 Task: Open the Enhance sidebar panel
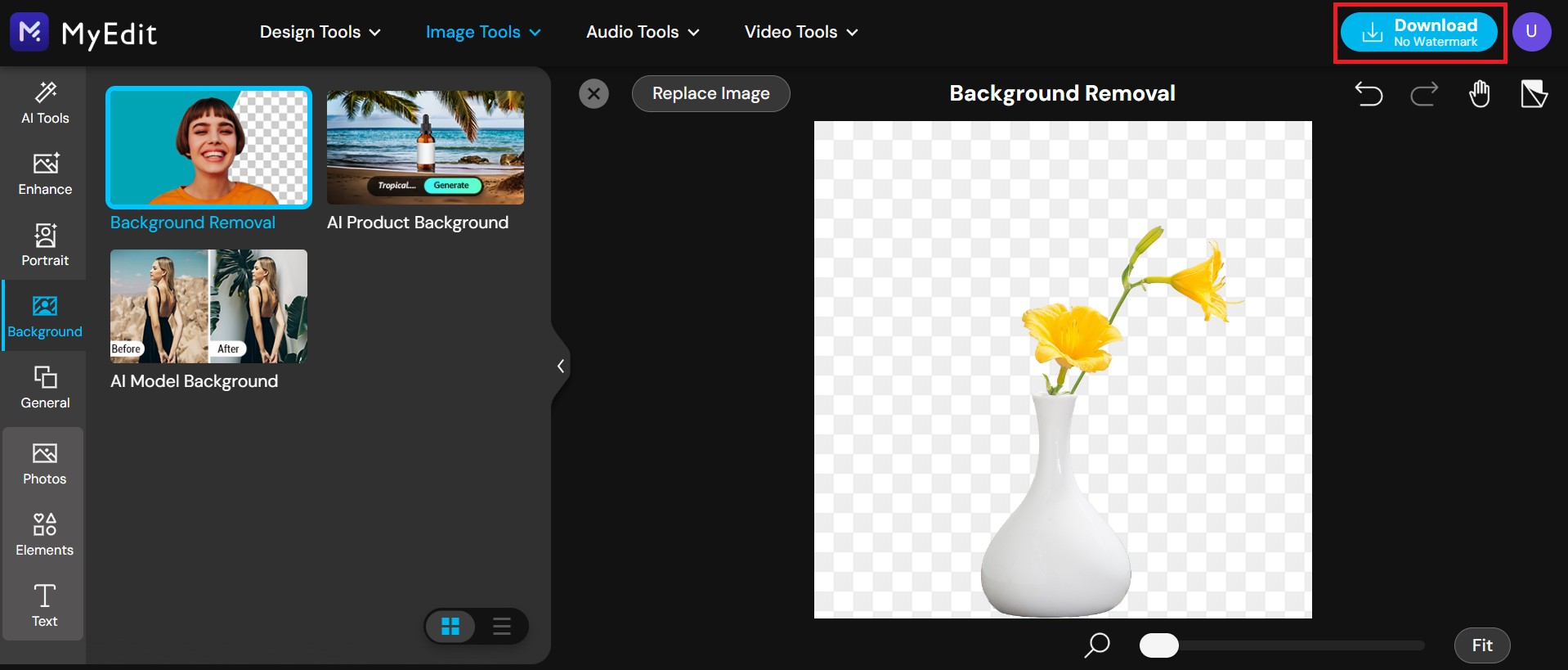click(x=45, y=173)
